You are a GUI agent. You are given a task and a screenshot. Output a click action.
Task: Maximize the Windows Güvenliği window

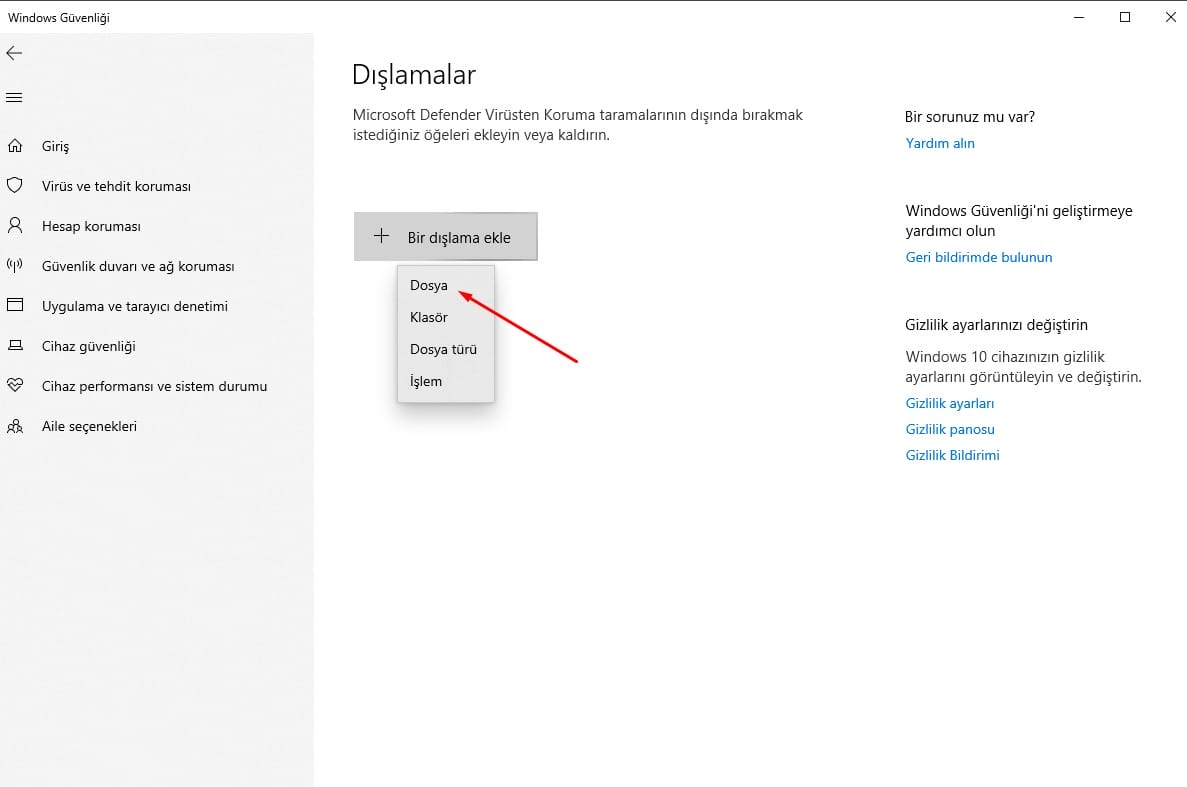coord(1125,17)
